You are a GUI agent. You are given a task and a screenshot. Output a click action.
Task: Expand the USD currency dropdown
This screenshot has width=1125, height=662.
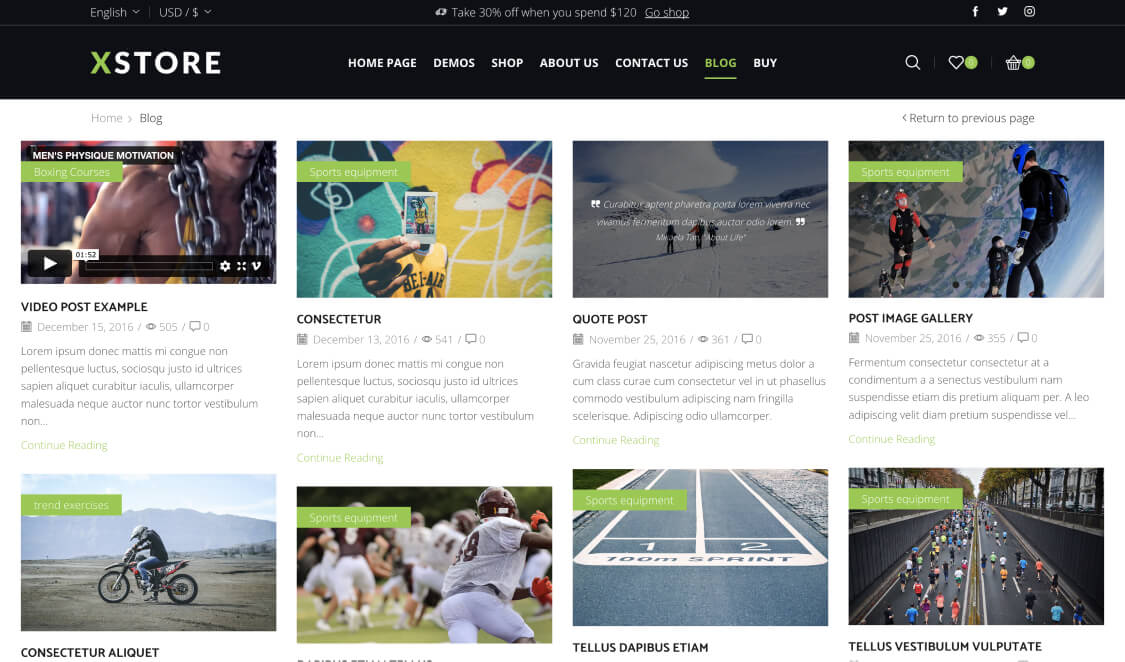185,12
